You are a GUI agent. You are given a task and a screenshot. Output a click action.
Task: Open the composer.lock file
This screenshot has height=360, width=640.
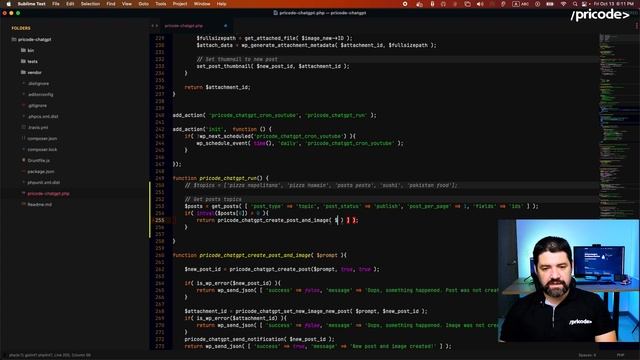[42, 149]
